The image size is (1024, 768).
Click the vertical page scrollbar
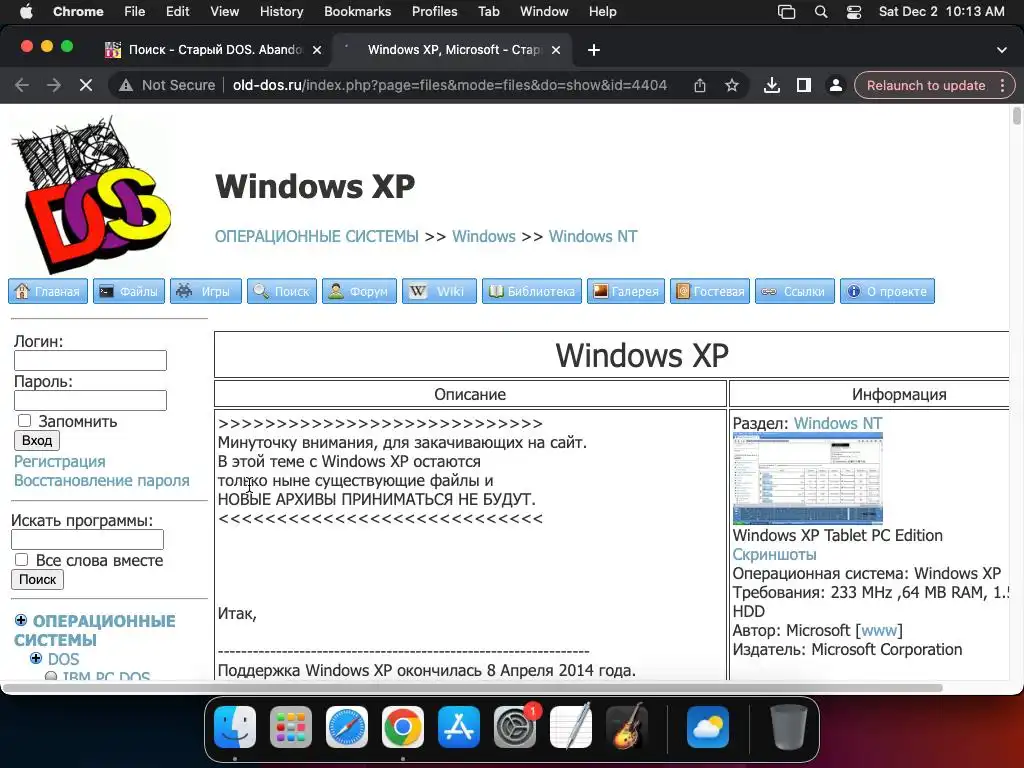coord(1016,116)
